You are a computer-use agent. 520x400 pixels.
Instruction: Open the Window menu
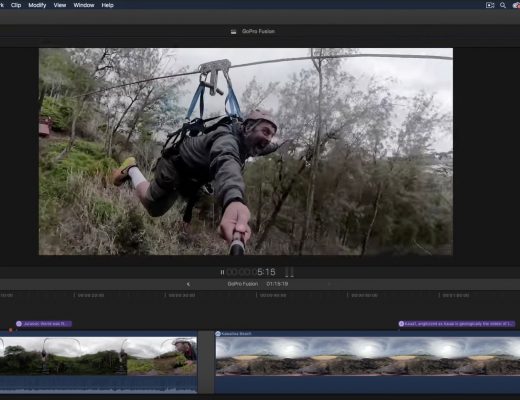pyautogui.click(x=84, y=5)
